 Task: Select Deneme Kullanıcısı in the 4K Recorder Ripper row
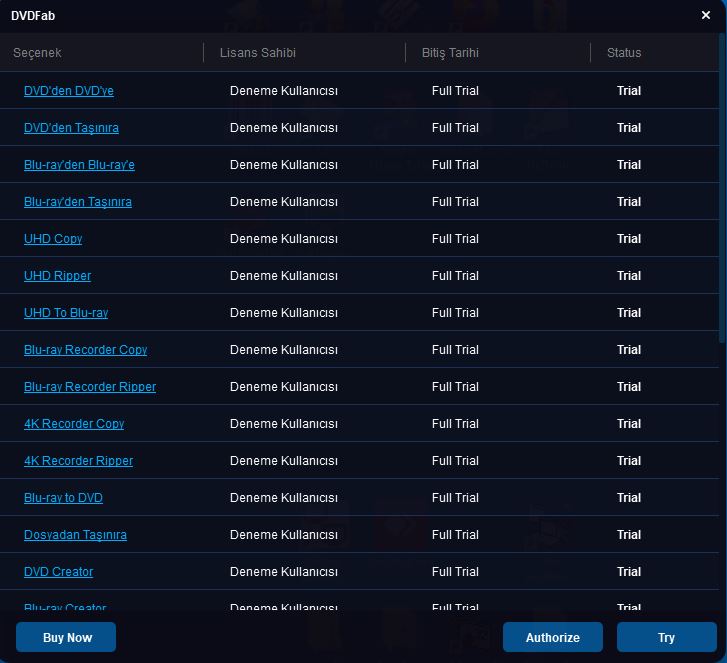tap(284, 461)
